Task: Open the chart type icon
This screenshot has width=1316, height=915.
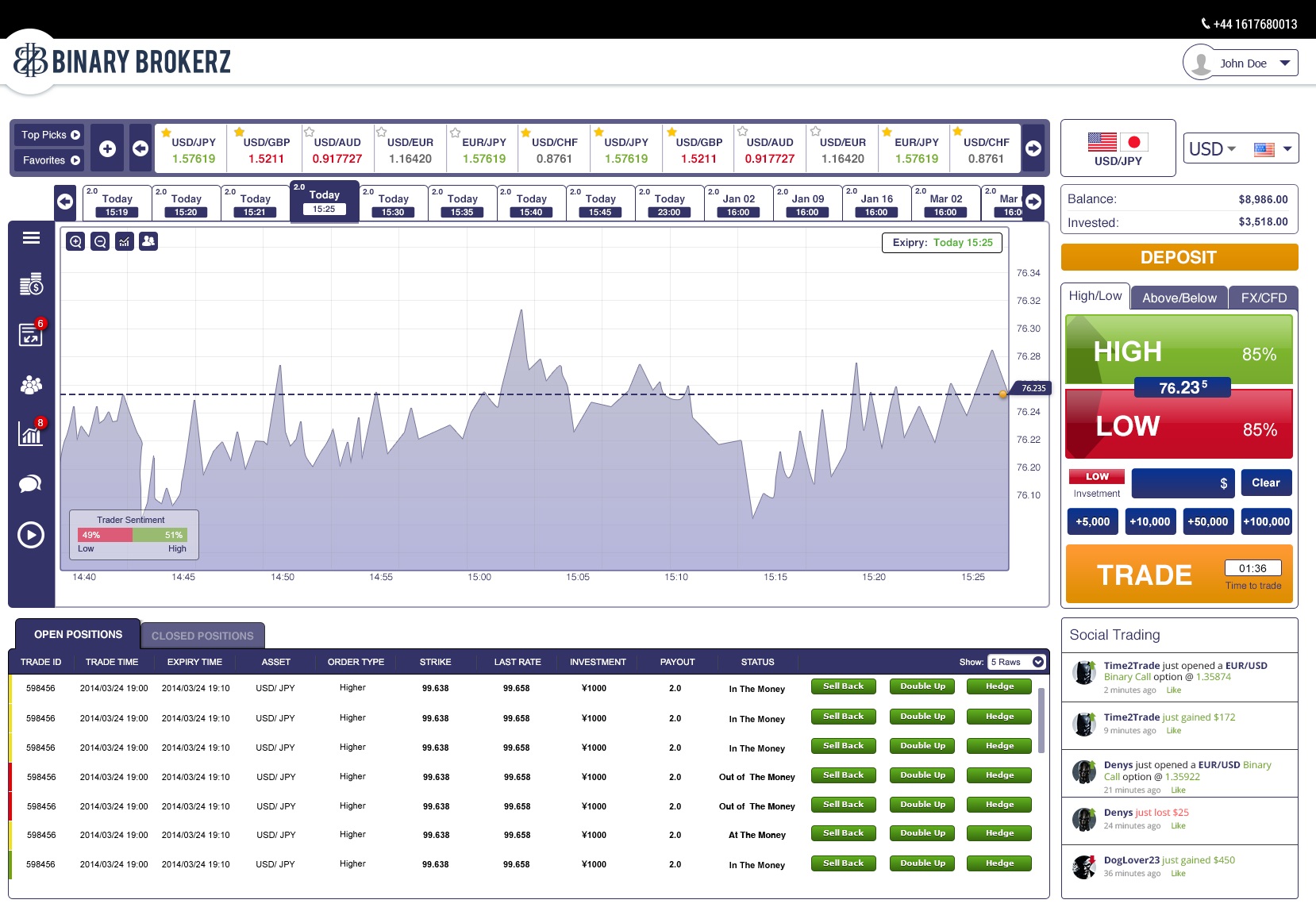Action: (x=125, y=242)
